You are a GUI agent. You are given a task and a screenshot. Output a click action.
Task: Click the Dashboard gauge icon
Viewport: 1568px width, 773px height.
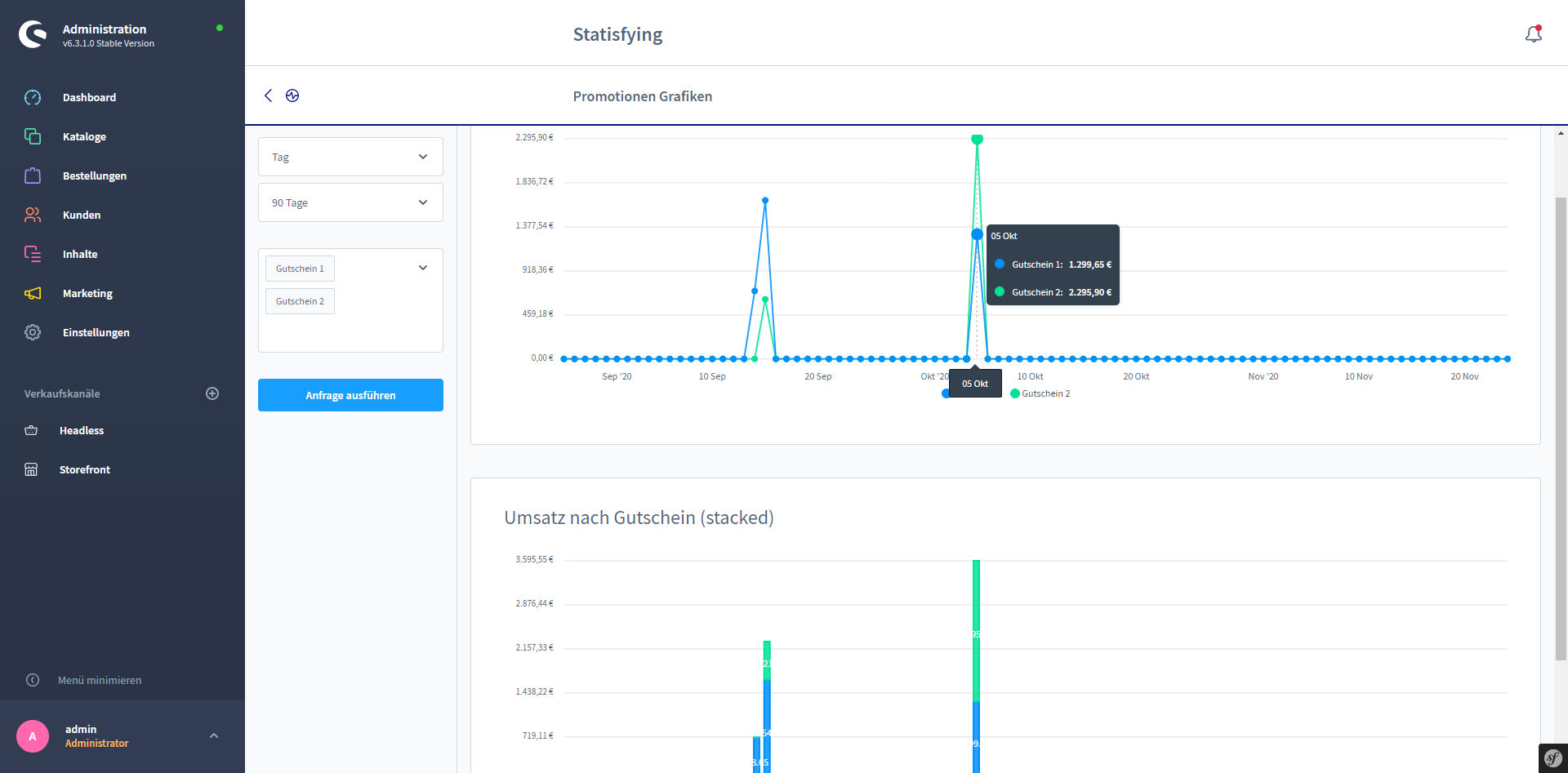pos(33,97)
